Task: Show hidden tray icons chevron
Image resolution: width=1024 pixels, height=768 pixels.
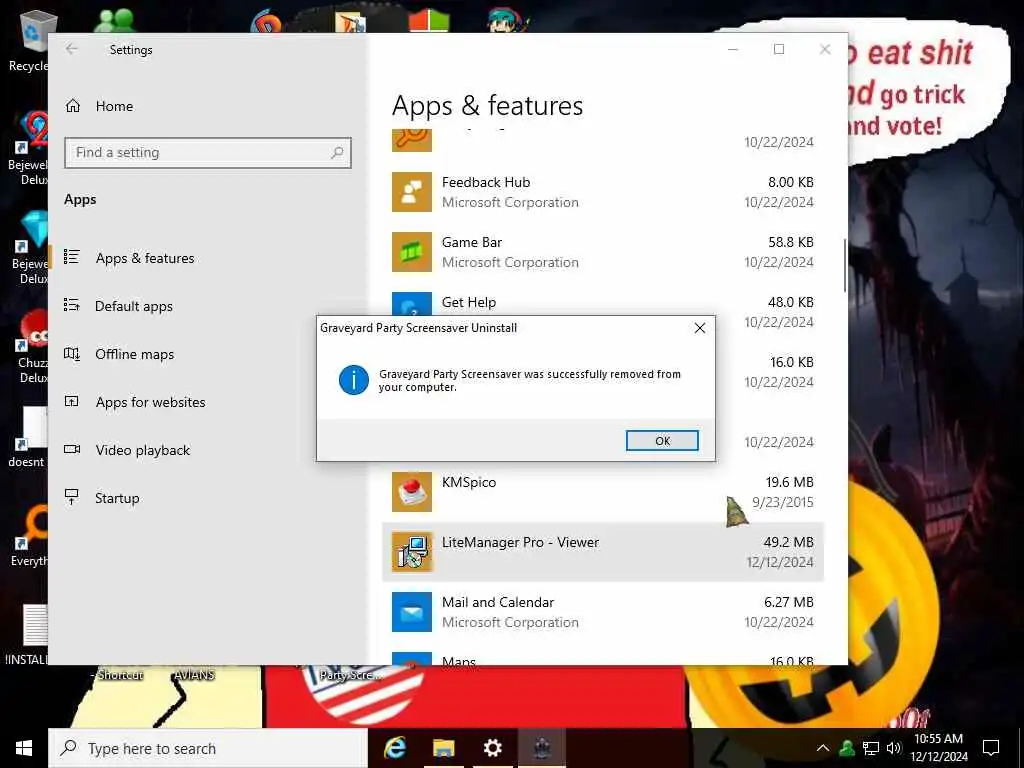Action: point(823,748)
